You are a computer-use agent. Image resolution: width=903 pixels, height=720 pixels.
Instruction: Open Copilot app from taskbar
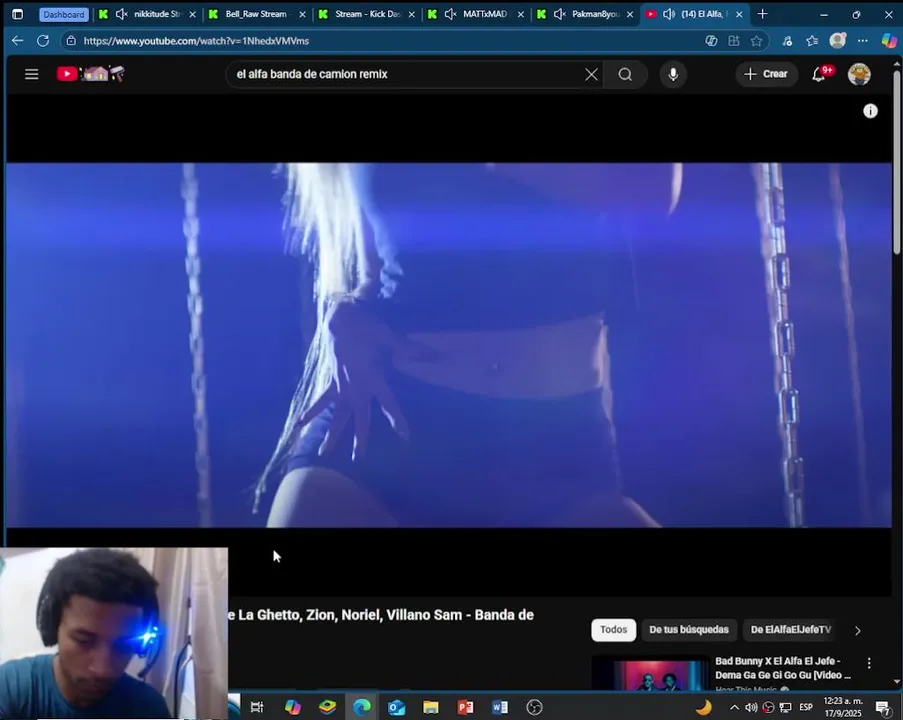293,707
